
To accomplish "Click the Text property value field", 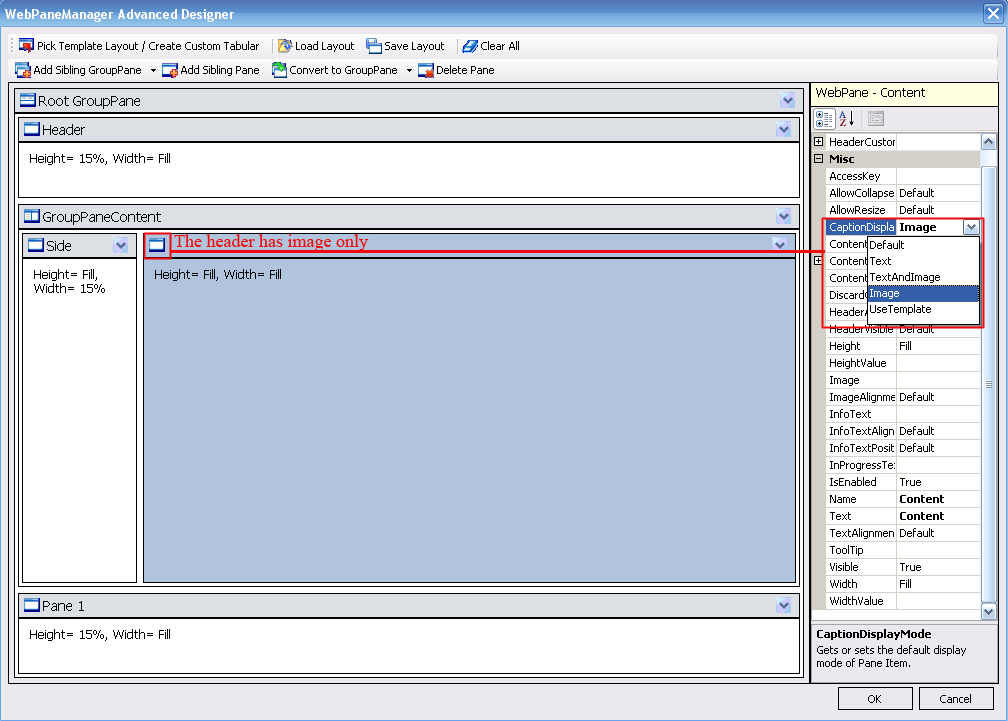I will (x=937, y=516).
